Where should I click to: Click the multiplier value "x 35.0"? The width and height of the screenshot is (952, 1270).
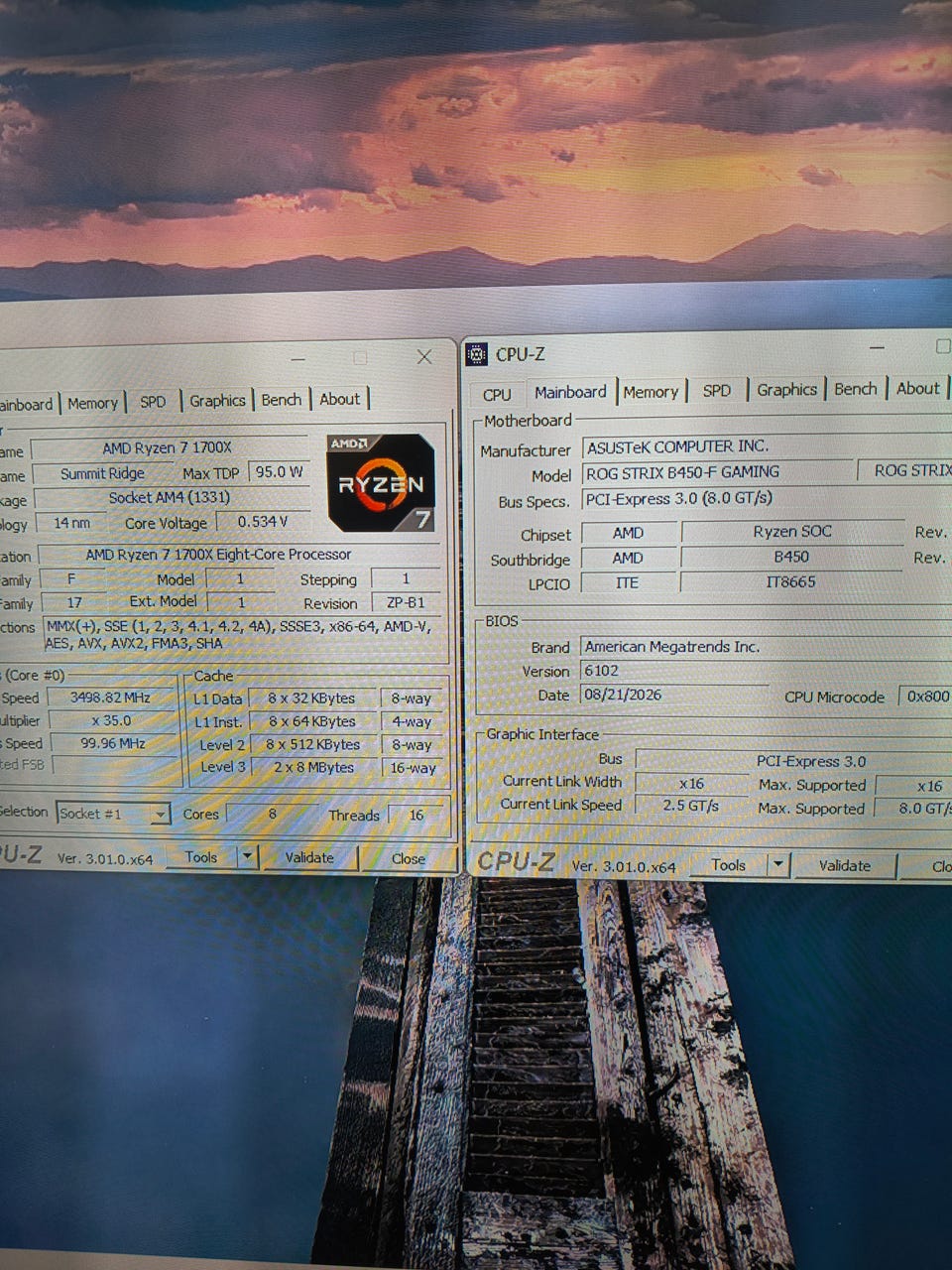tap(111, 720)
